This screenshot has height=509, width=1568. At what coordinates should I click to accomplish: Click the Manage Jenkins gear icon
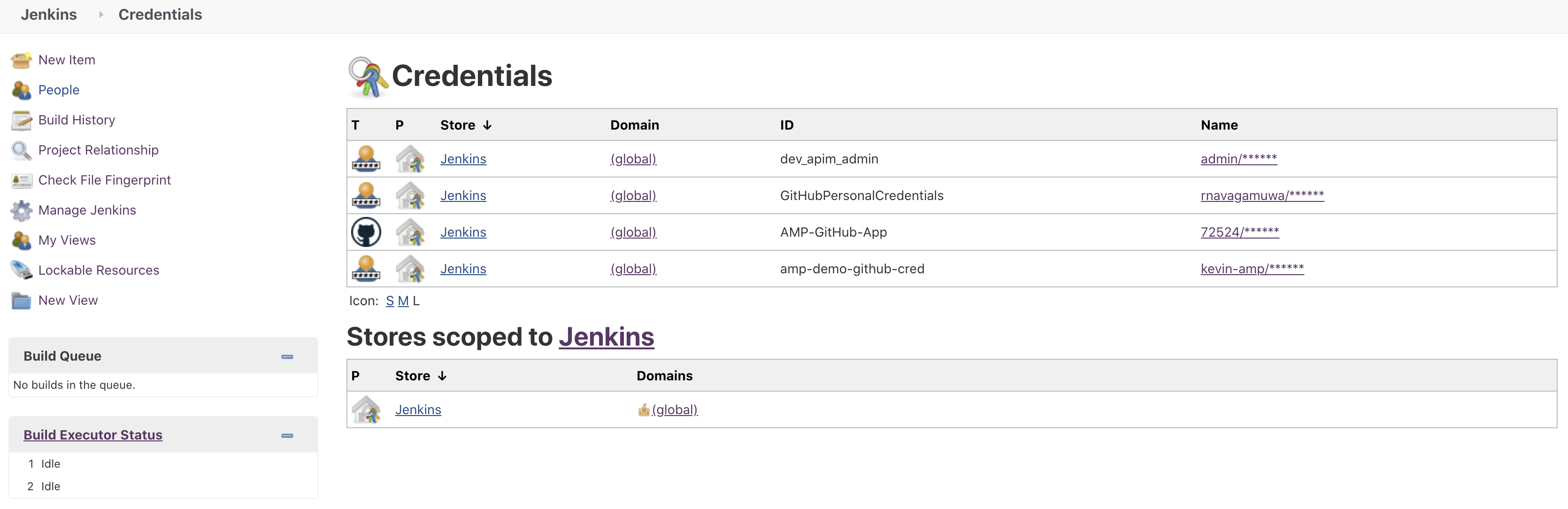tap(21, 210)
